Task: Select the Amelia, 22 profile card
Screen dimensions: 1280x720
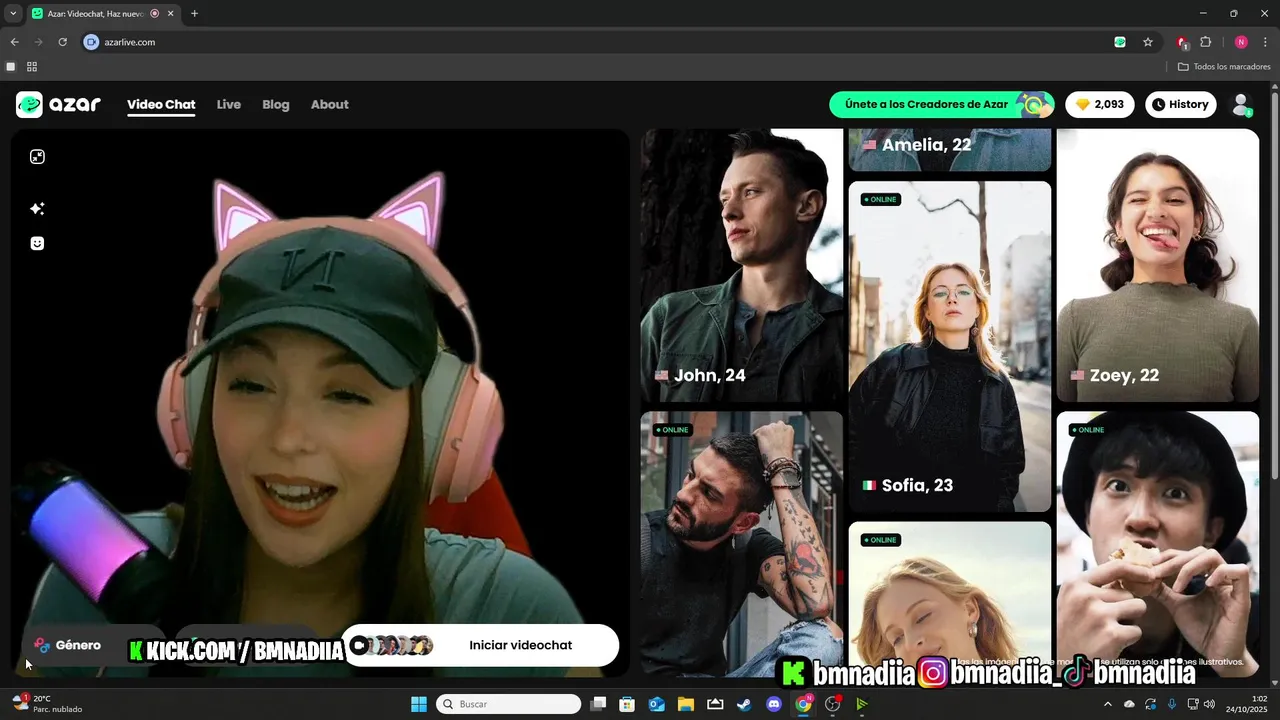Action: (x=950, y=150)
